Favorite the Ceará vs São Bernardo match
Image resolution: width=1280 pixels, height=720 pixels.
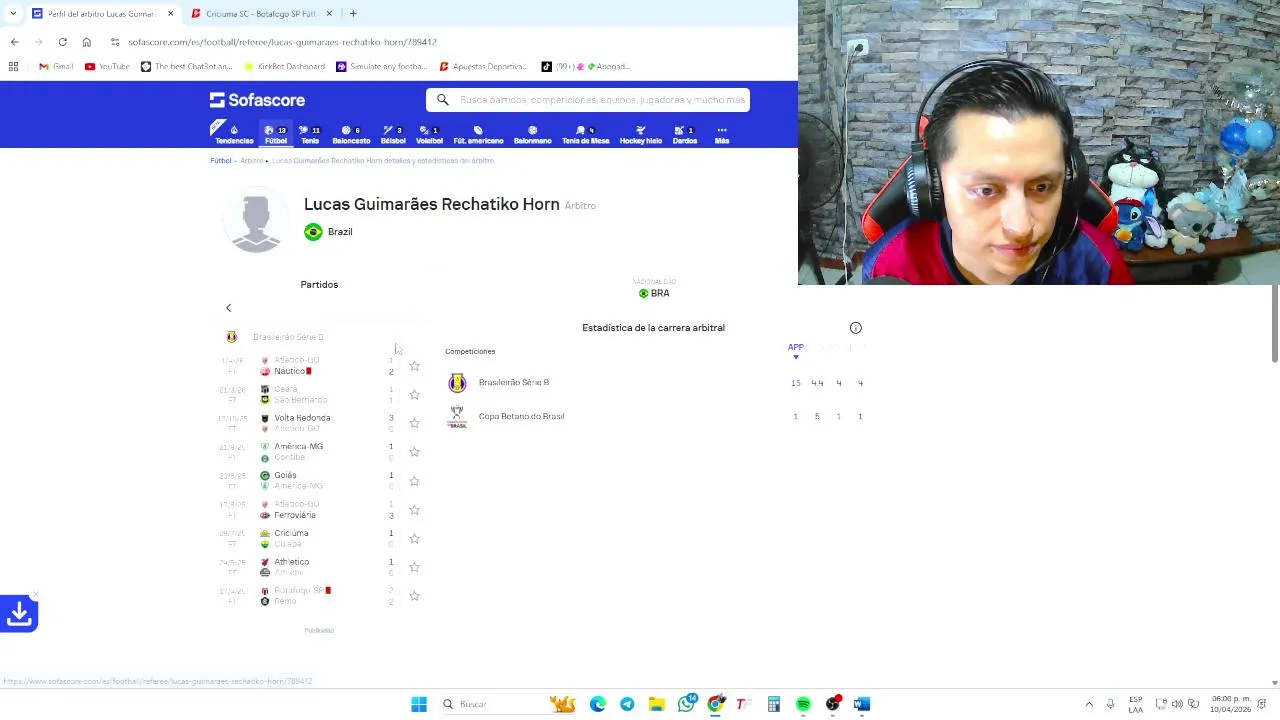(414, 395)
